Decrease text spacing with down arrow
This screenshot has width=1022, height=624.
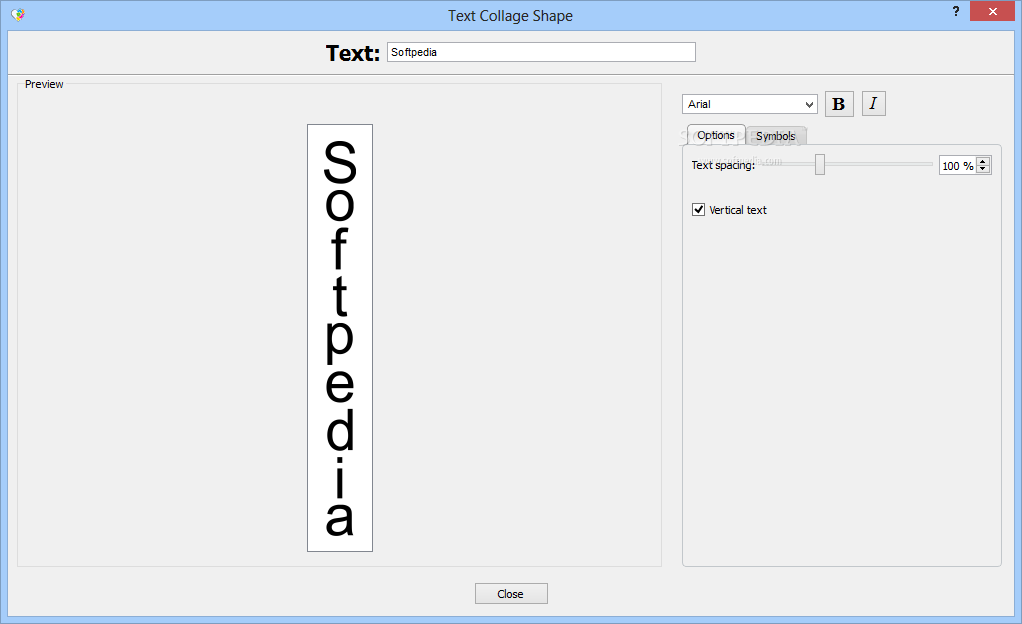tap(983, 170)
